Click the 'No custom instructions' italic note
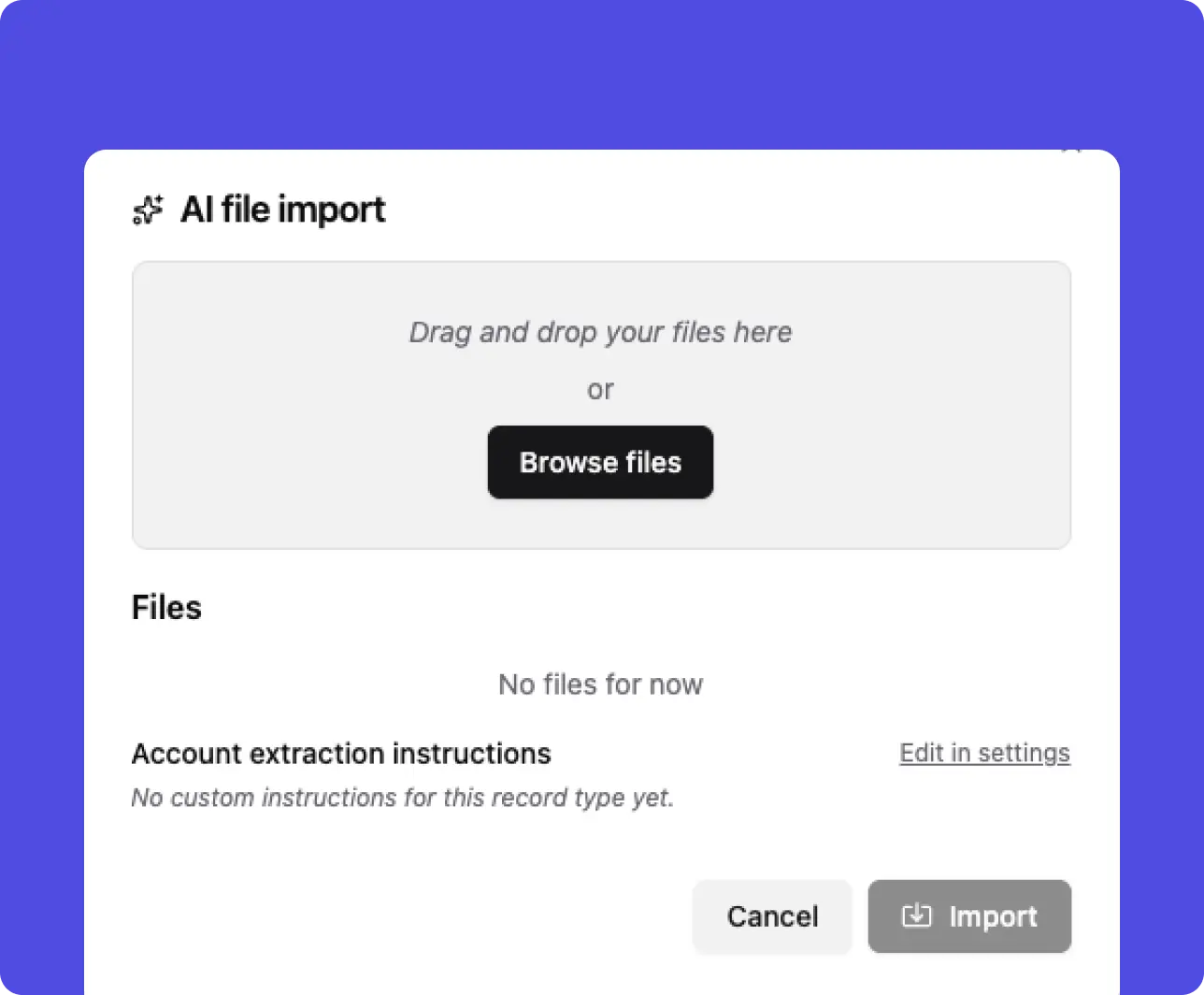The width and height of the screenshot is (1204, 995). (402, 798)
